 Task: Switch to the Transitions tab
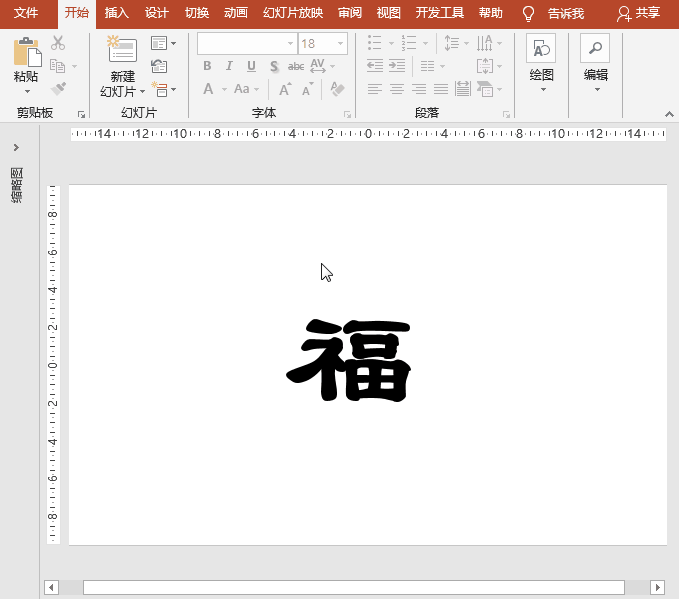click(x=197, y=13)
